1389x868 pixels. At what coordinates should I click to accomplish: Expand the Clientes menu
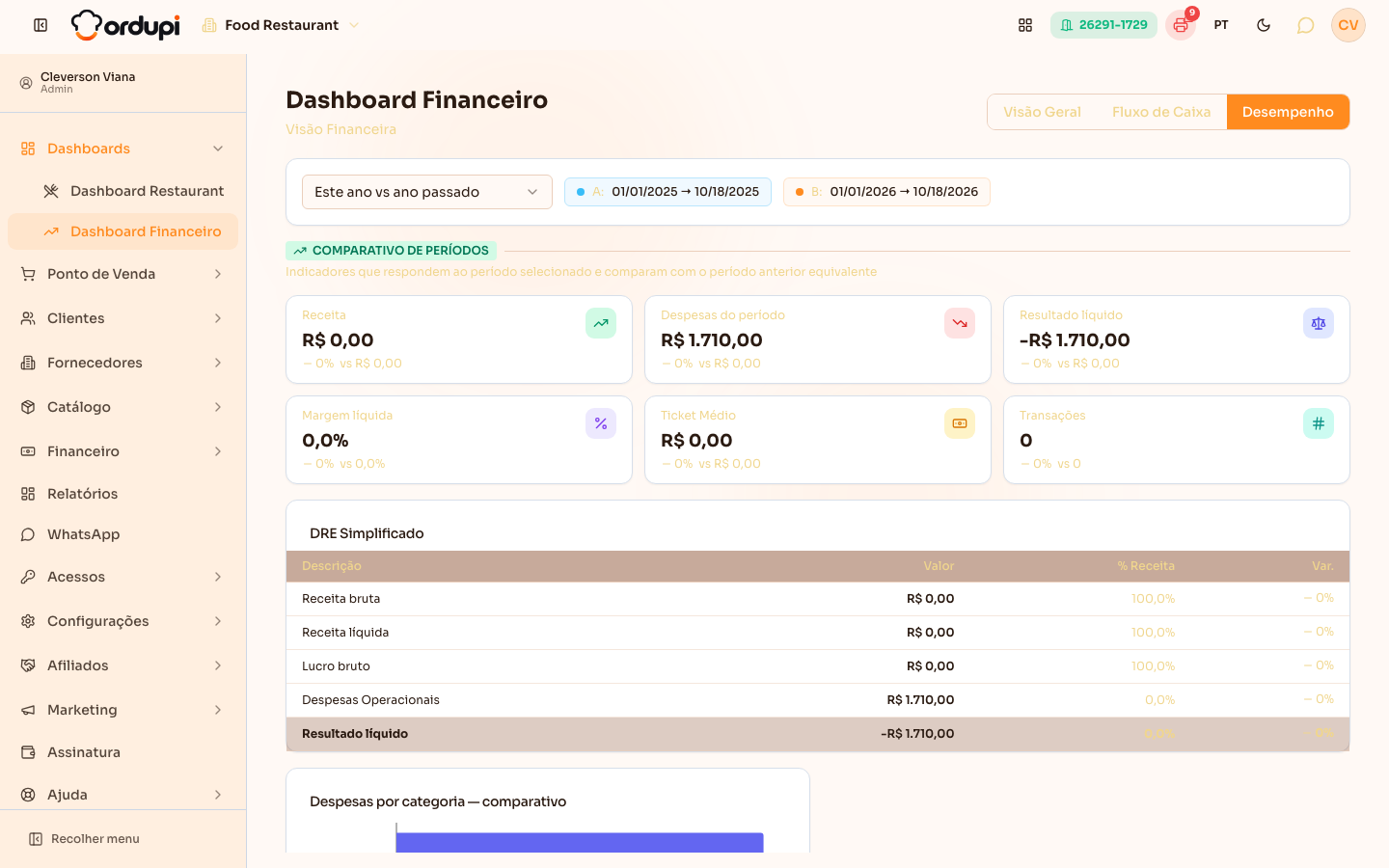point(123,318)
